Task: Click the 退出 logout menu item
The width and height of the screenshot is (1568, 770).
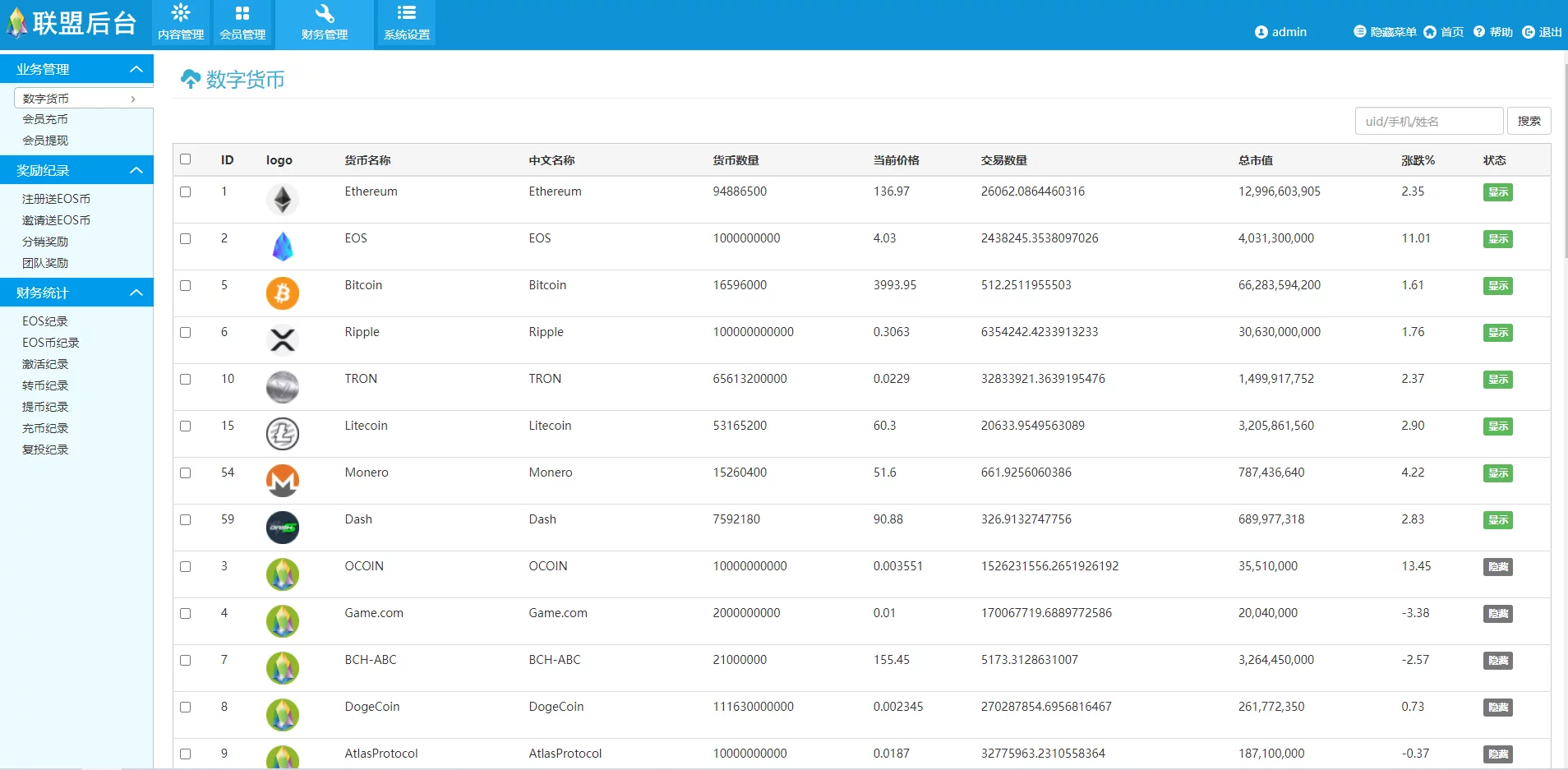Action: (x=1543, y=32)
